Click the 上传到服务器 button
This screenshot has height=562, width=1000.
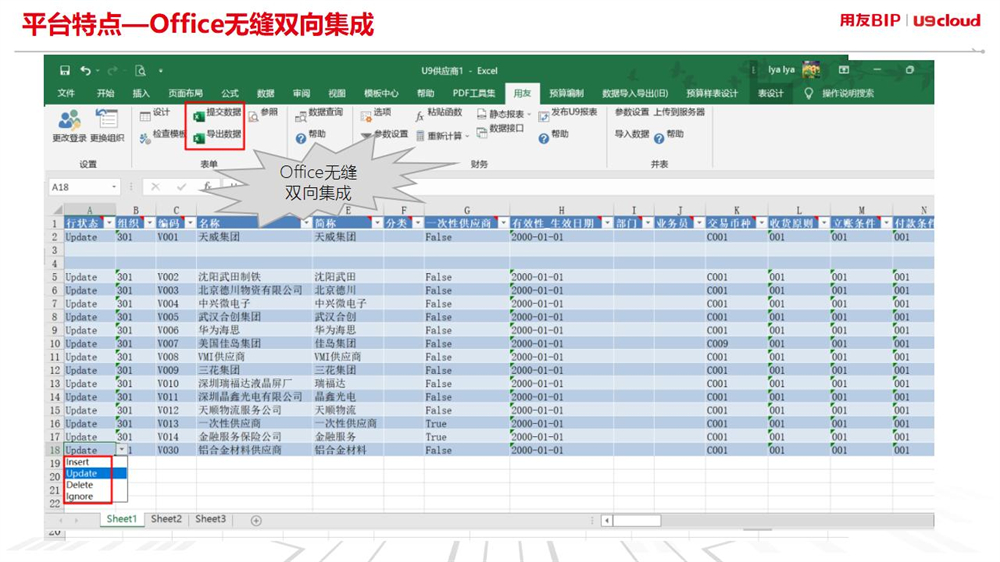pos(679,112)
